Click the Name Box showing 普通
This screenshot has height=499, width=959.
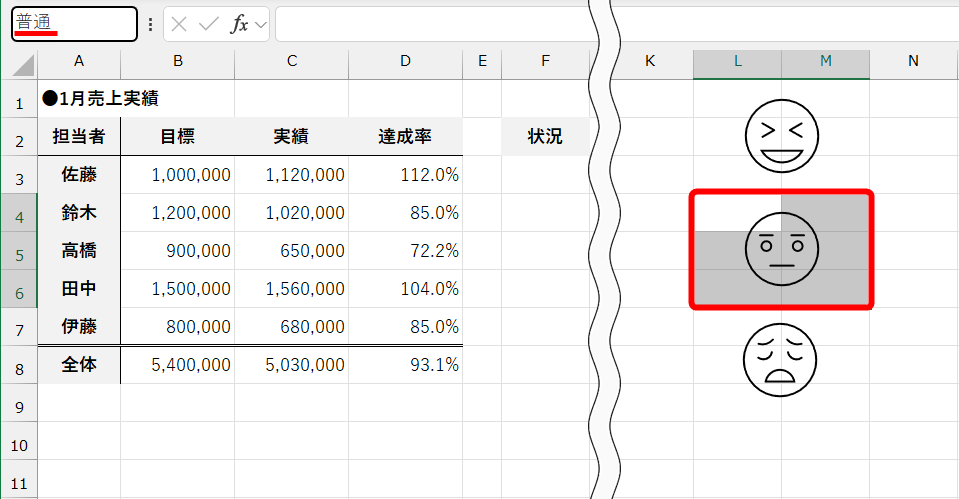[x=74, y=24]
